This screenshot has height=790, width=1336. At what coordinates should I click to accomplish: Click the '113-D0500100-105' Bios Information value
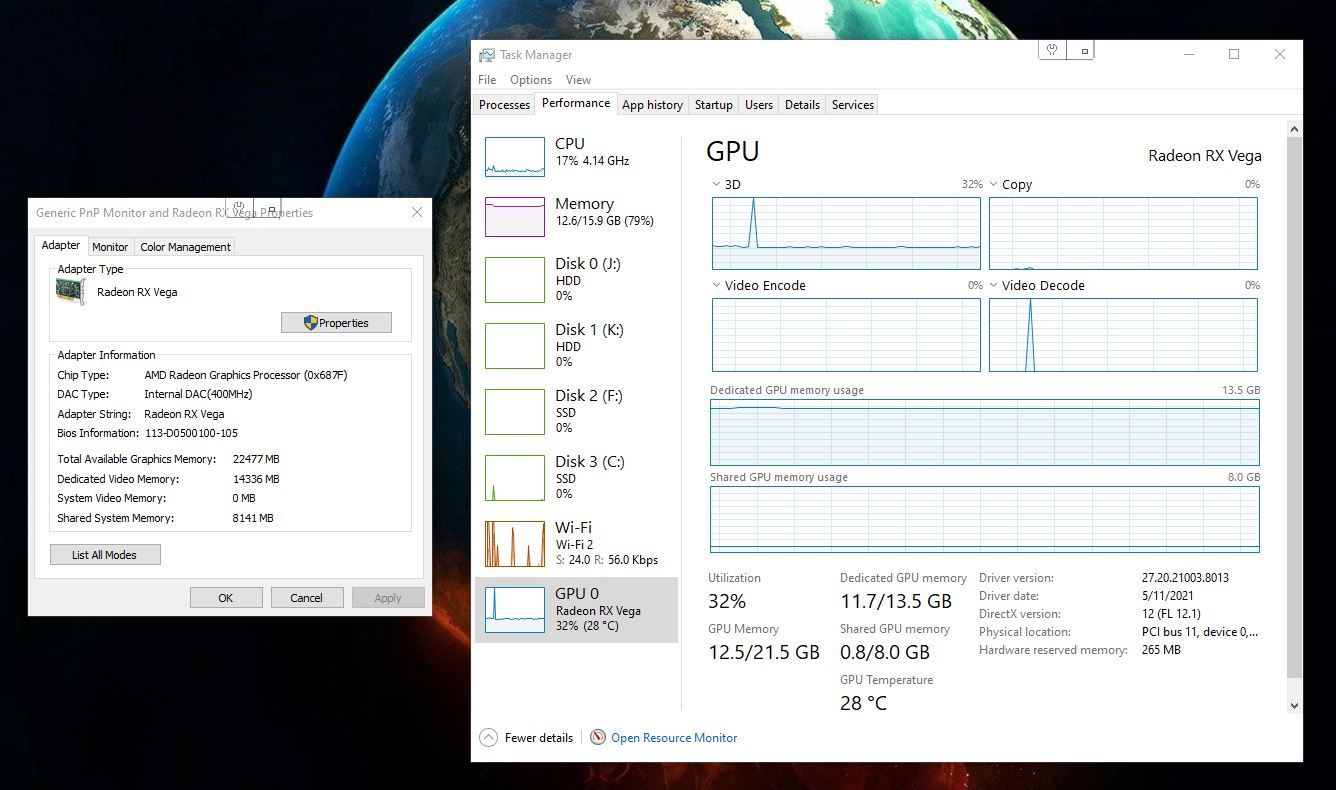(x=191, y=433)
